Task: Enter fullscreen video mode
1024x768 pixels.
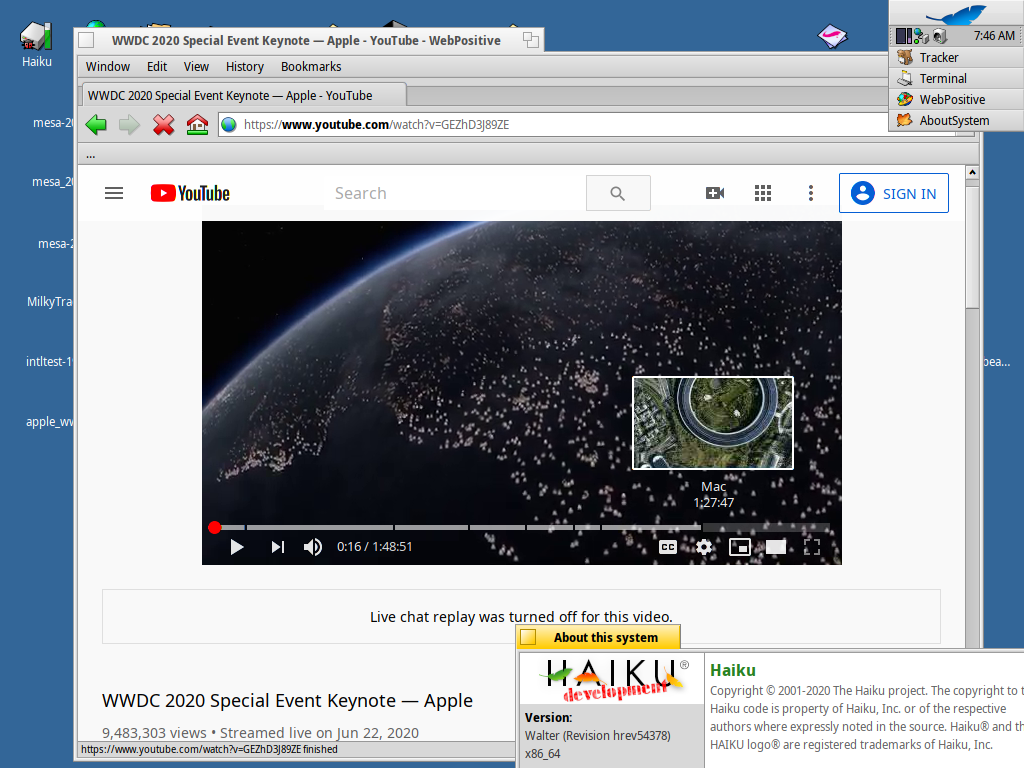Action: (x=812, y=547)
